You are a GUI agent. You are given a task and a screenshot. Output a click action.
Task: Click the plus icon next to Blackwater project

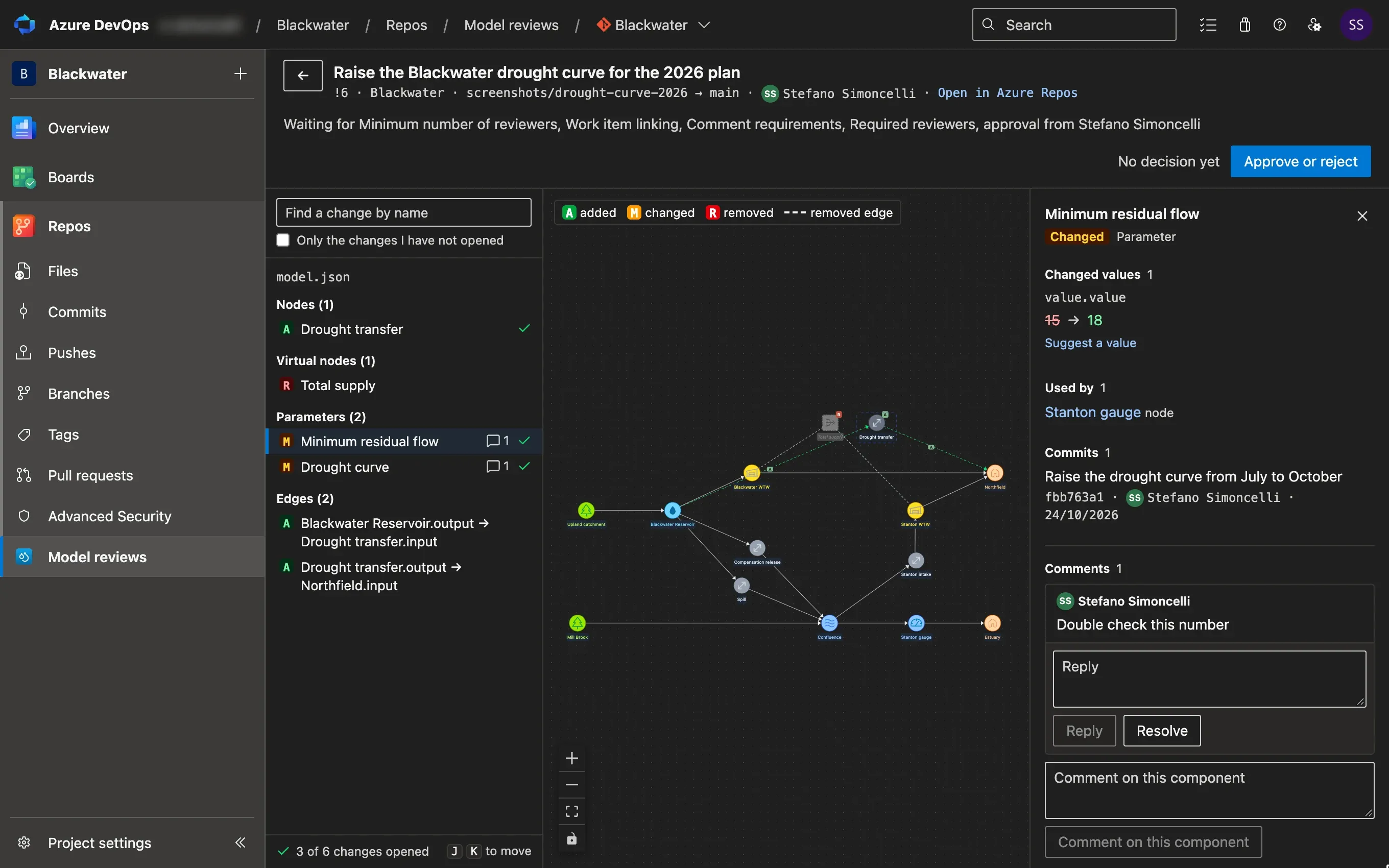coord(241,74)
